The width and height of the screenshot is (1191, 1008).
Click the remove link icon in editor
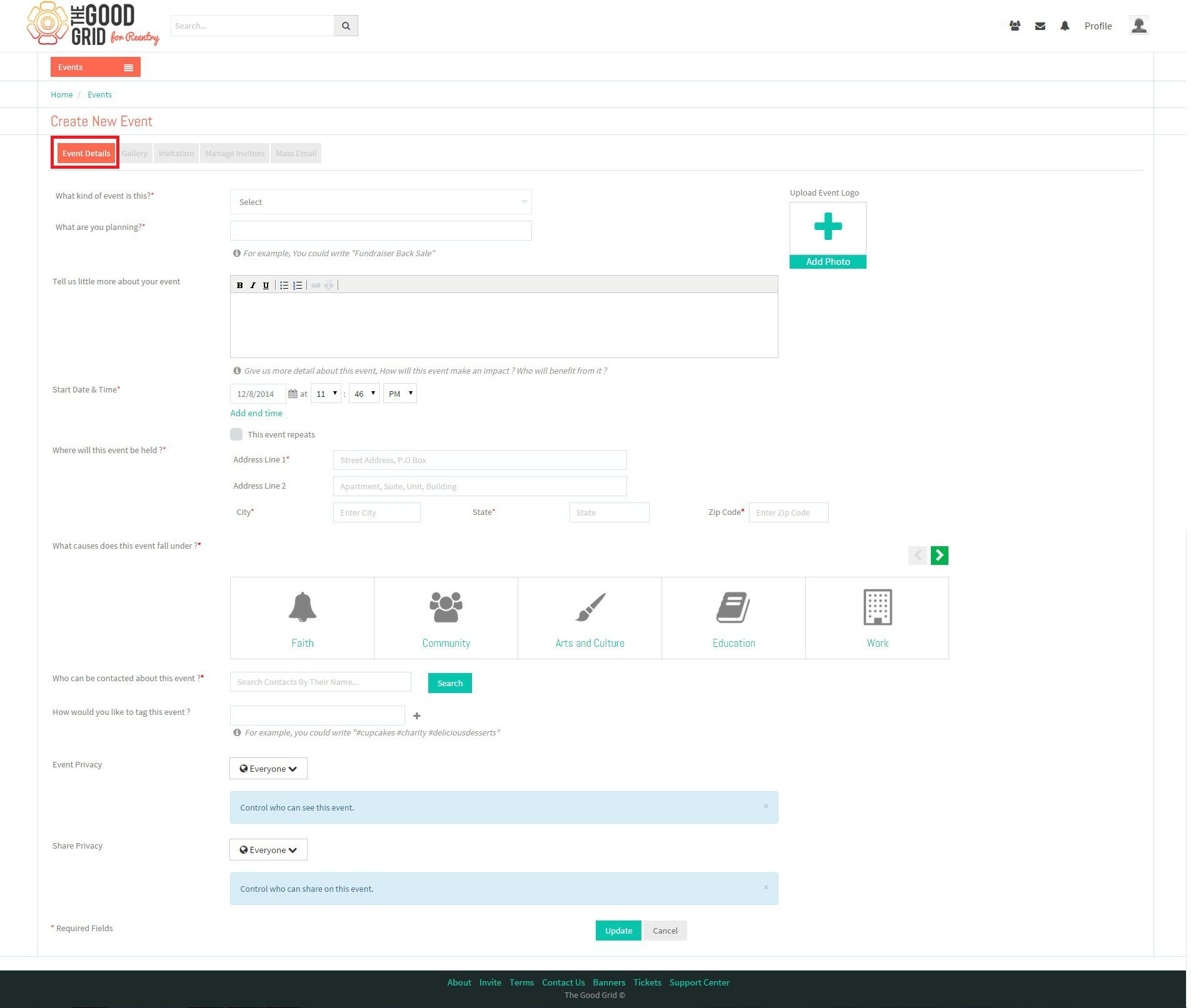(x=329, y=285)
